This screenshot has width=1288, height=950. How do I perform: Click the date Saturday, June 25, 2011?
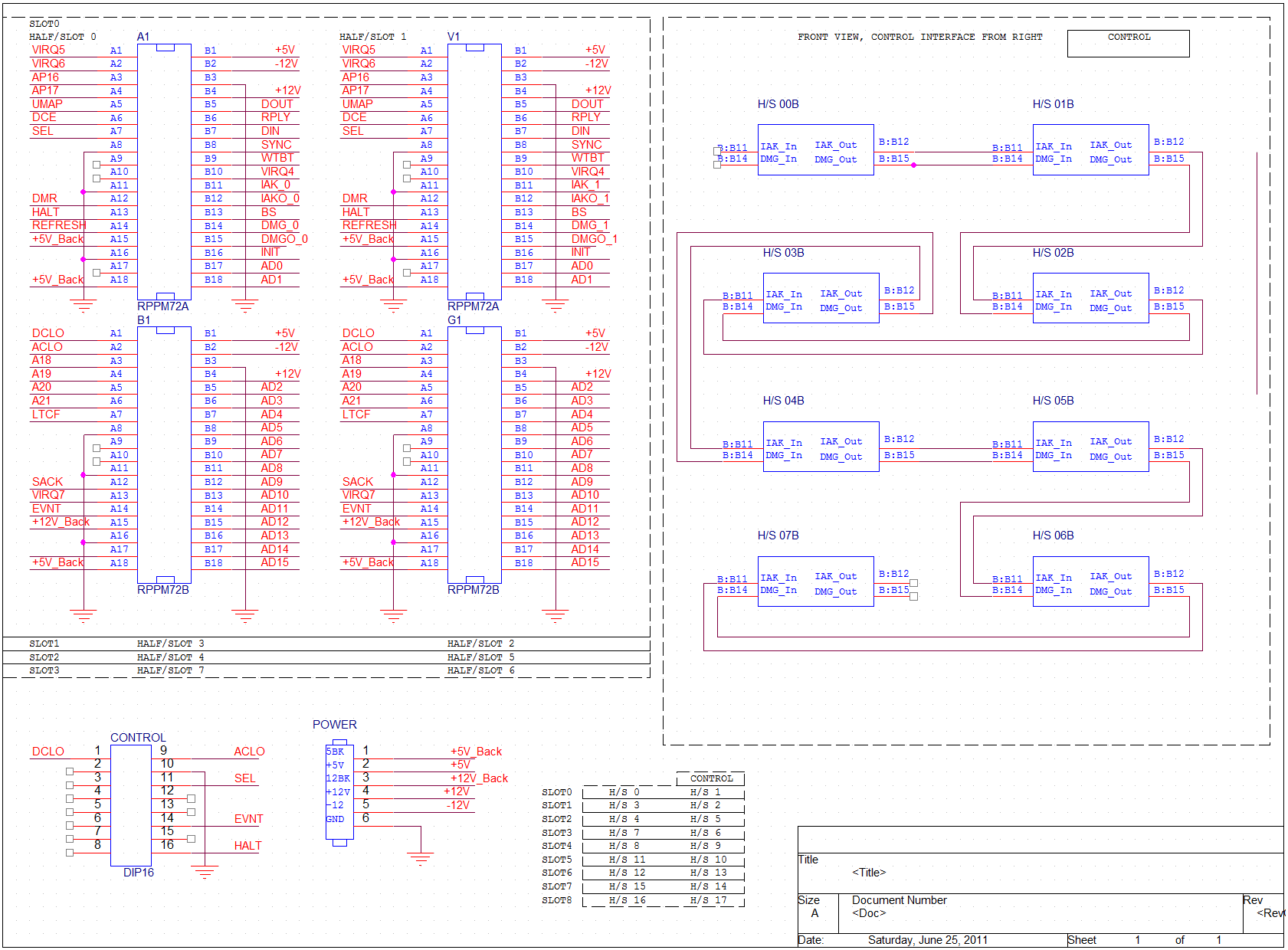(927, 940)
